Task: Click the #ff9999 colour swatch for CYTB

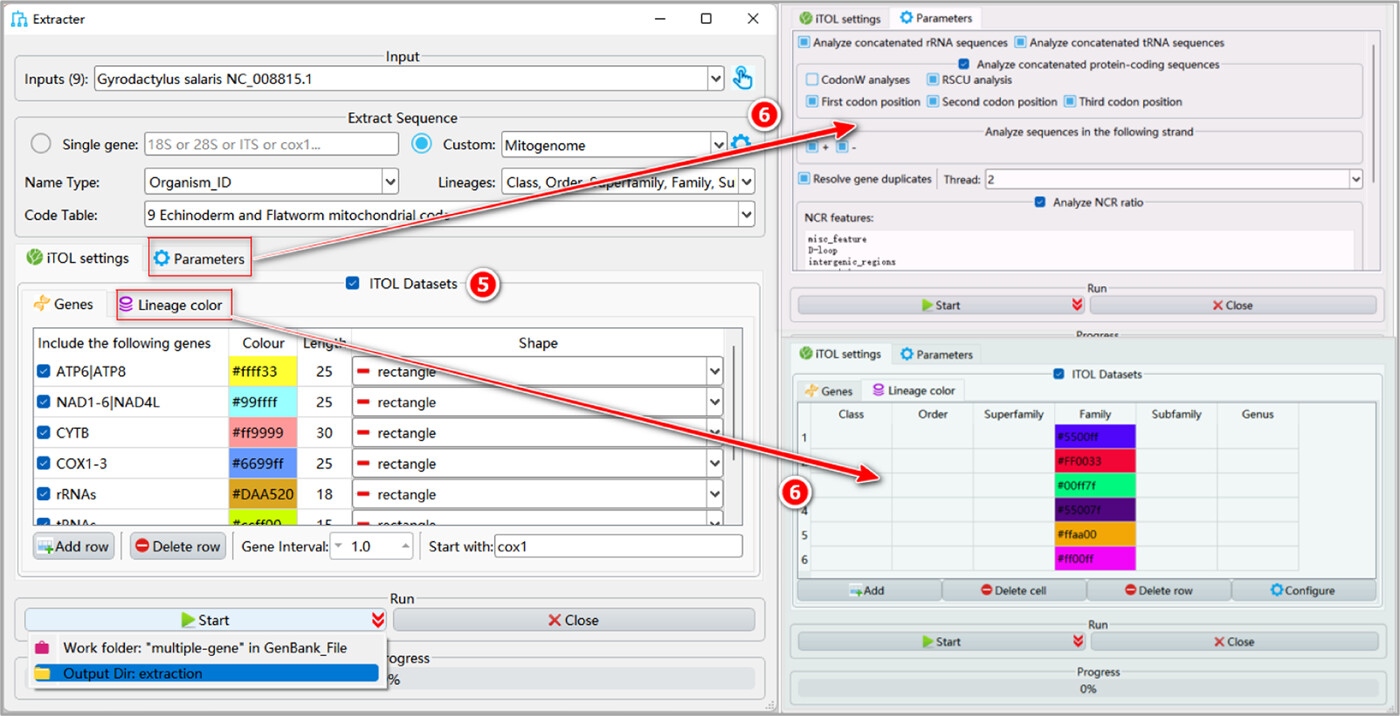Action: (x=264, y=433)
